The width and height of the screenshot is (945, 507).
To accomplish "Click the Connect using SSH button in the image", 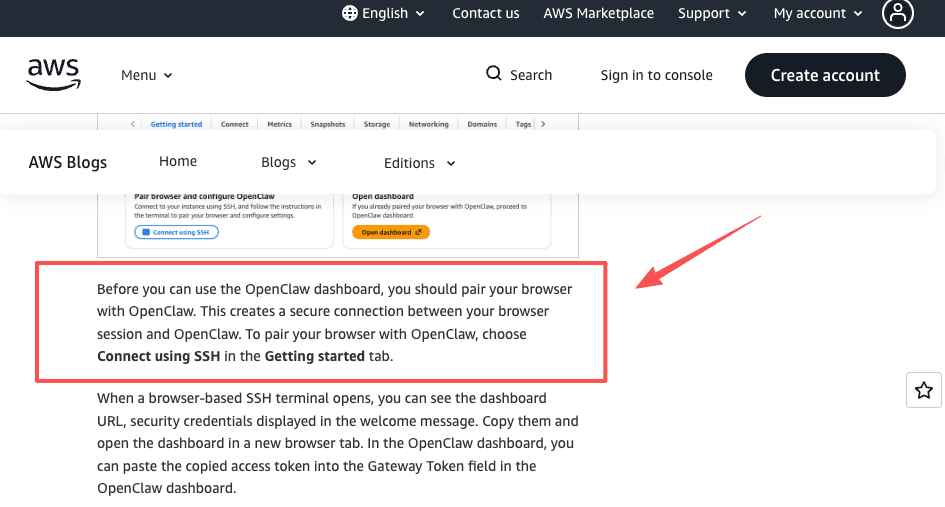I will click(x=177, y=232).
